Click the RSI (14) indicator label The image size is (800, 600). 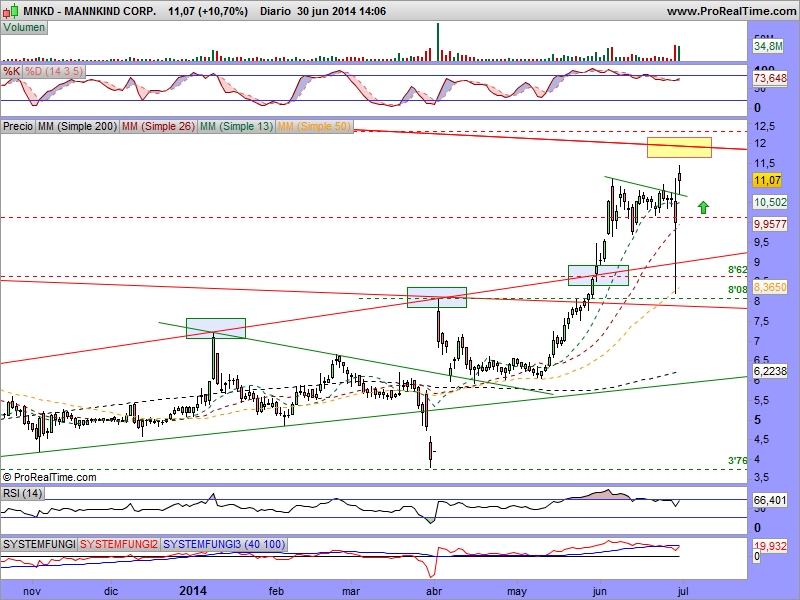pos(22,493)
